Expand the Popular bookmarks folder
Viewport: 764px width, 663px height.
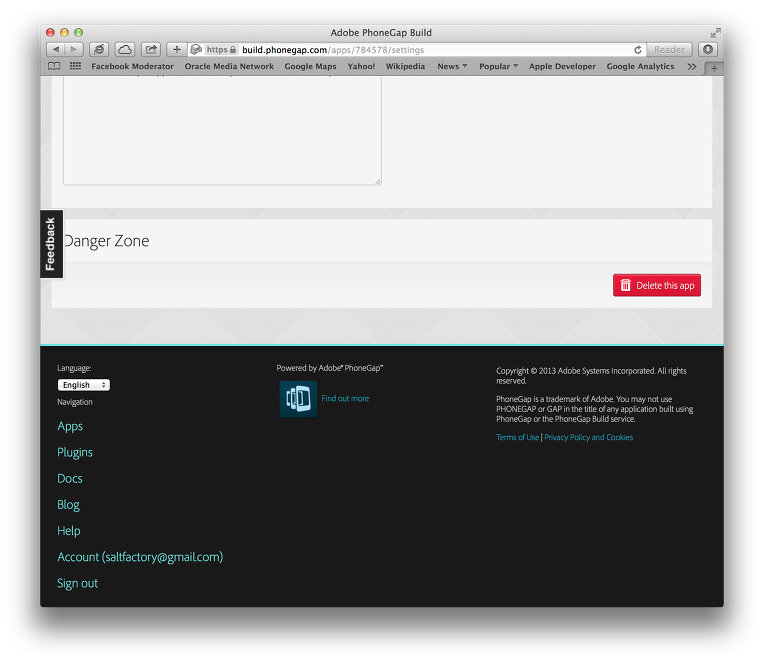498,66
